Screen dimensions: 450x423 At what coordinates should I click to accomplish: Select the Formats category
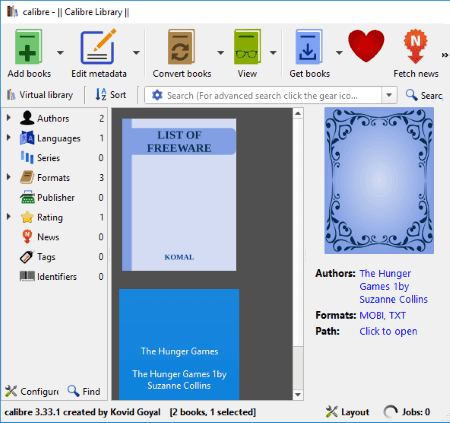(x=55, y=178)
